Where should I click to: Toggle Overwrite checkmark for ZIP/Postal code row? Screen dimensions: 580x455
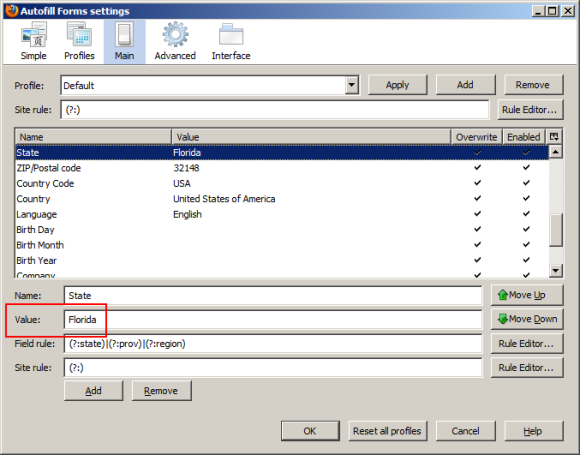tap(478, 168)
